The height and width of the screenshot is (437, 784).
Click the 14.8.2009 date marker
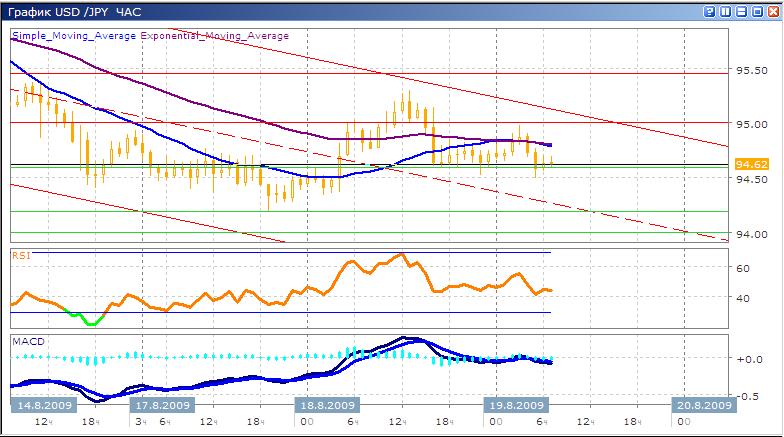coord(43,406)
